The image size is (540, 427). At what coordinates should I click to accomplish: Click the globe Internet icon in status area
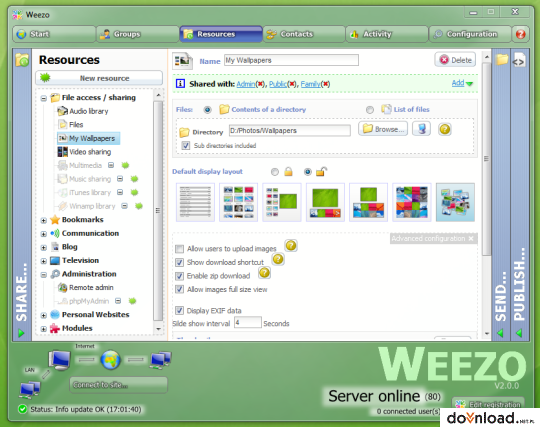111,360
